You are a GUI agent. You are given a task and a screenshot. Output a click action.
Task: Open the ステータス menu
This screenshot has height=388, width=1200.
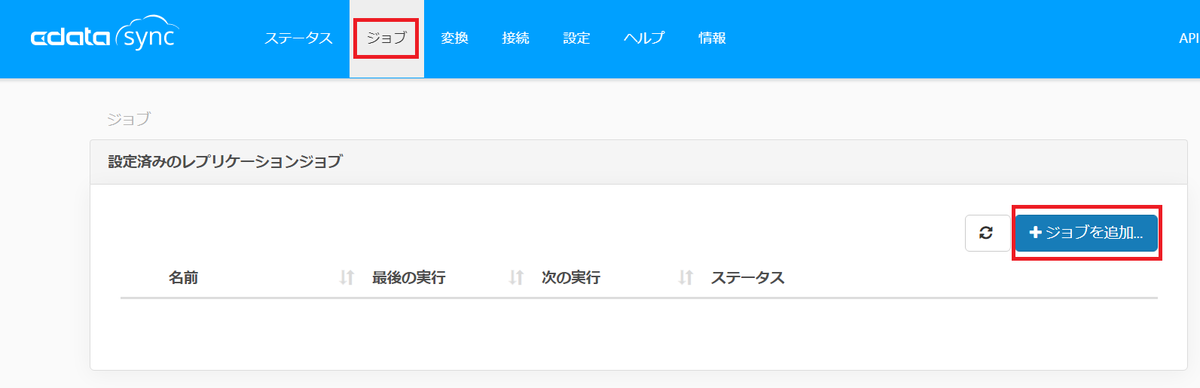[x=298, y=39]
